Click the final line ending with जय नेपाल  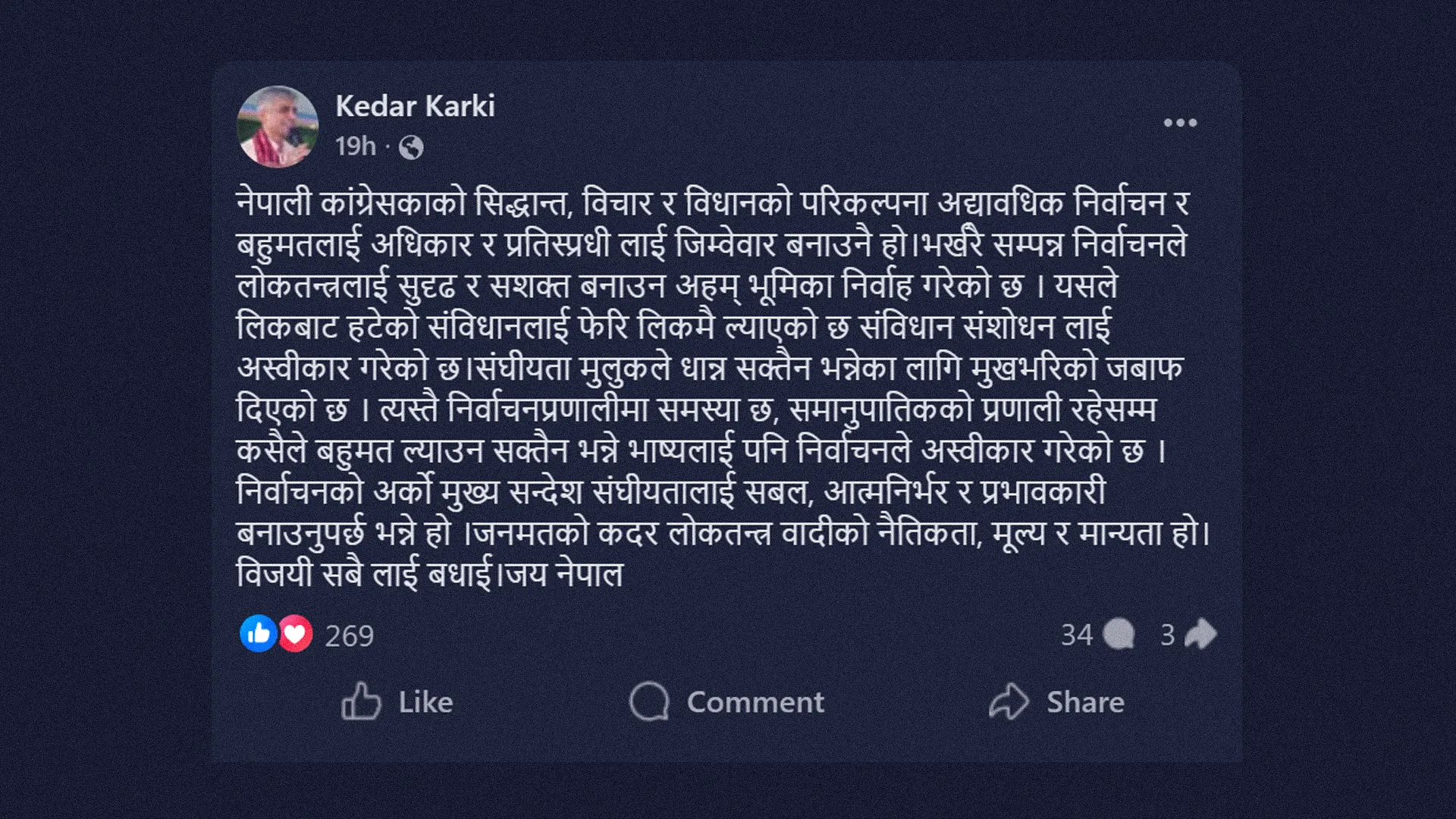point(429,574)
